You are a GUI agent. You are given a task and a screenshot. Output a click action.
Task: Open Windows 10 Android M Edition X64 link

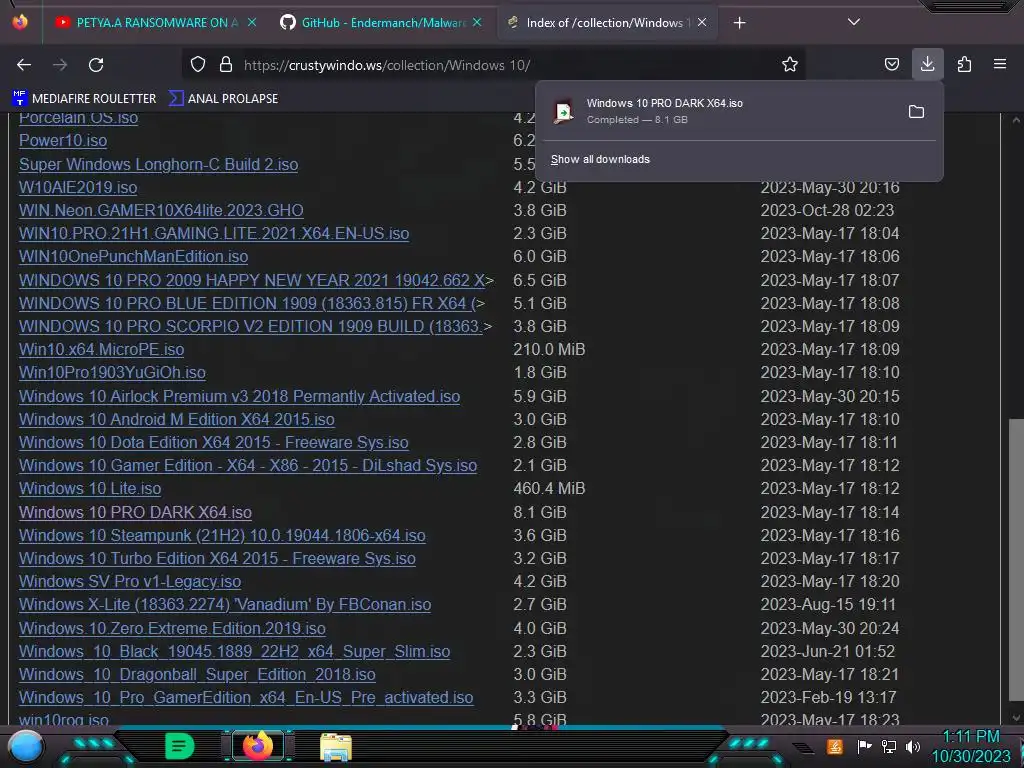(176, 419)
